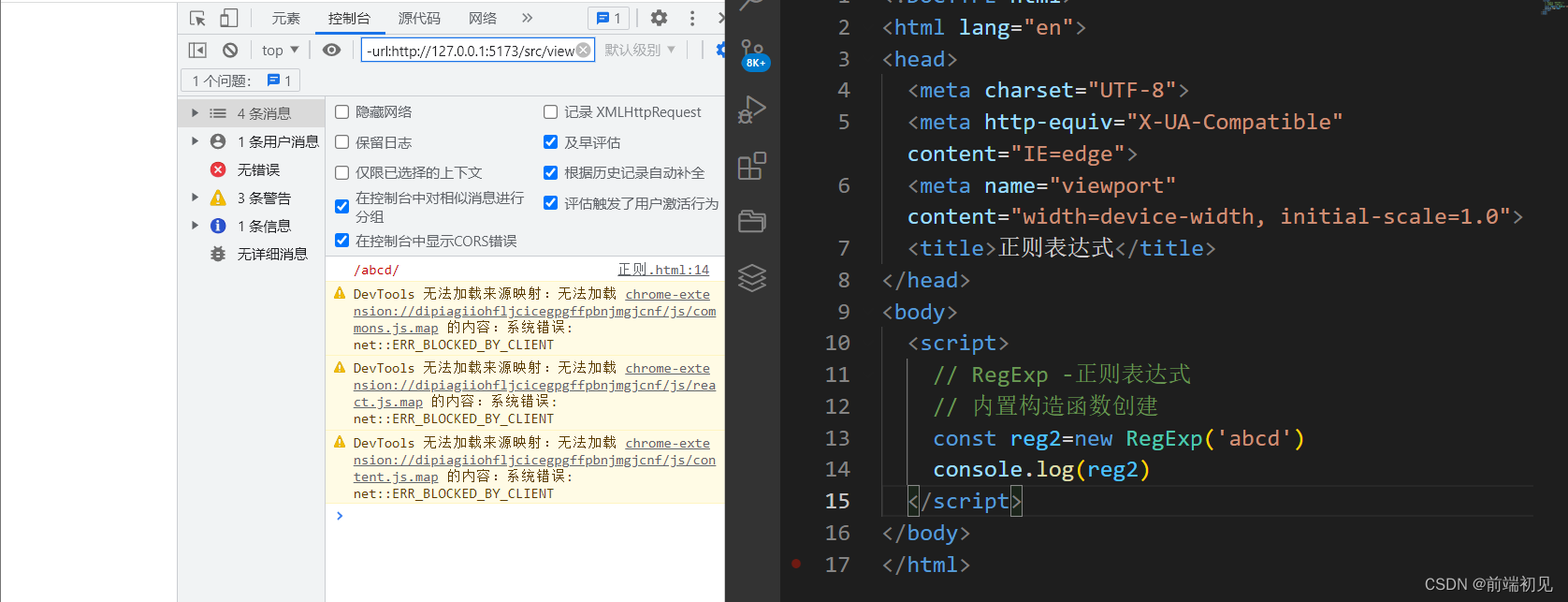Expand the 1 条信息 group
Image resolution: width=1568 pixels, height=602 pixels.
[195, 226]
